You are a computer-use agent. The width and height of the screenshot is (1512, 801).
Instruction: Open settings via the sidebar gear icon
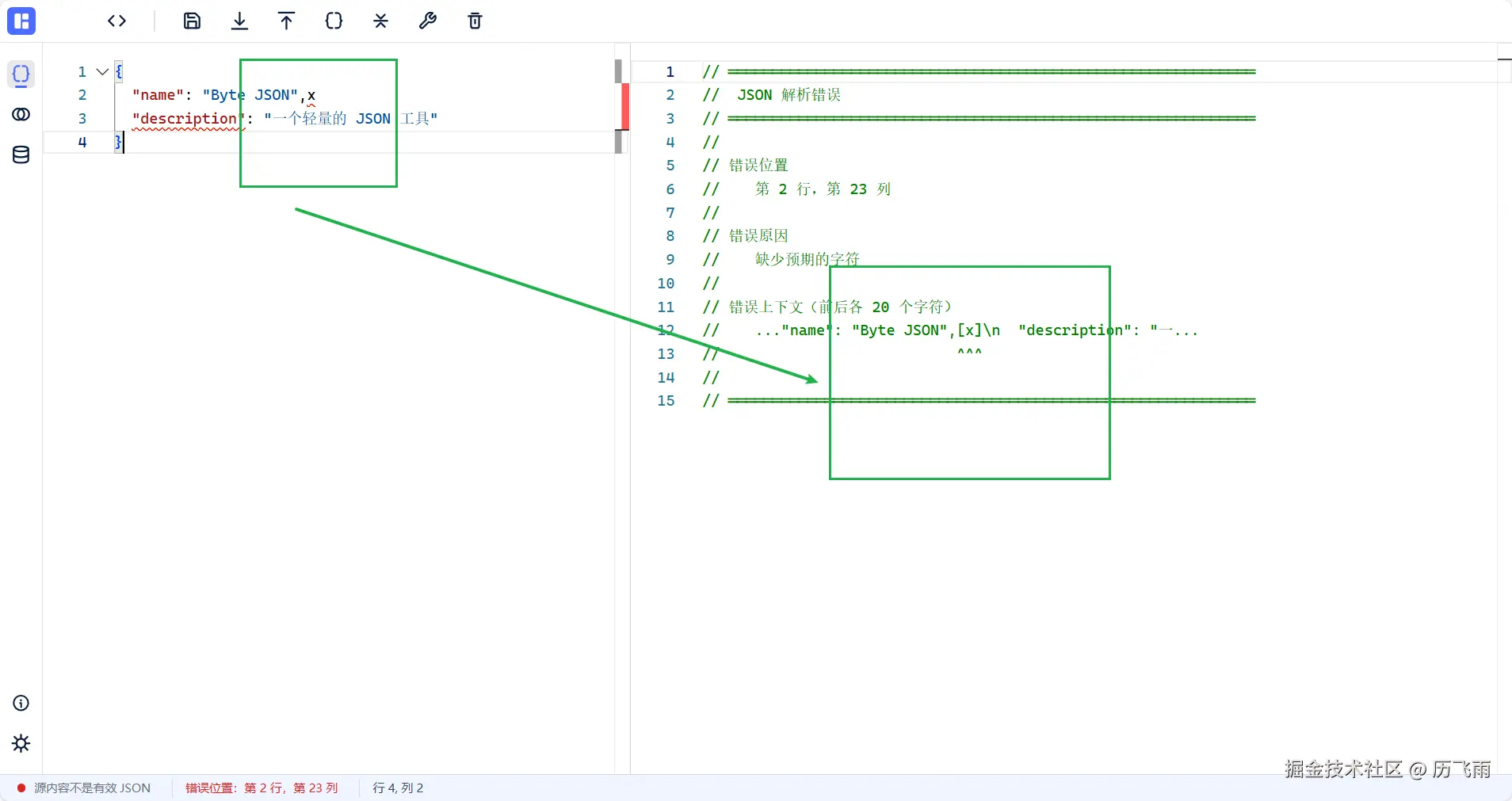point(21,743)
